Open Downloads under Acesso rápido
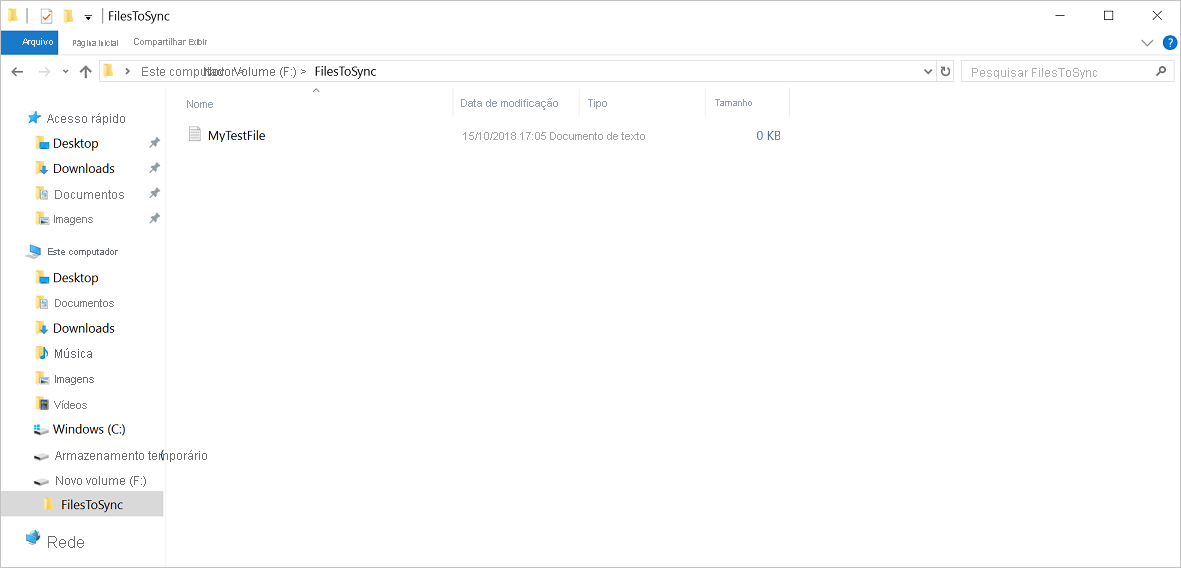This screenshot has width=1181, height=568. tap(84, 168)
